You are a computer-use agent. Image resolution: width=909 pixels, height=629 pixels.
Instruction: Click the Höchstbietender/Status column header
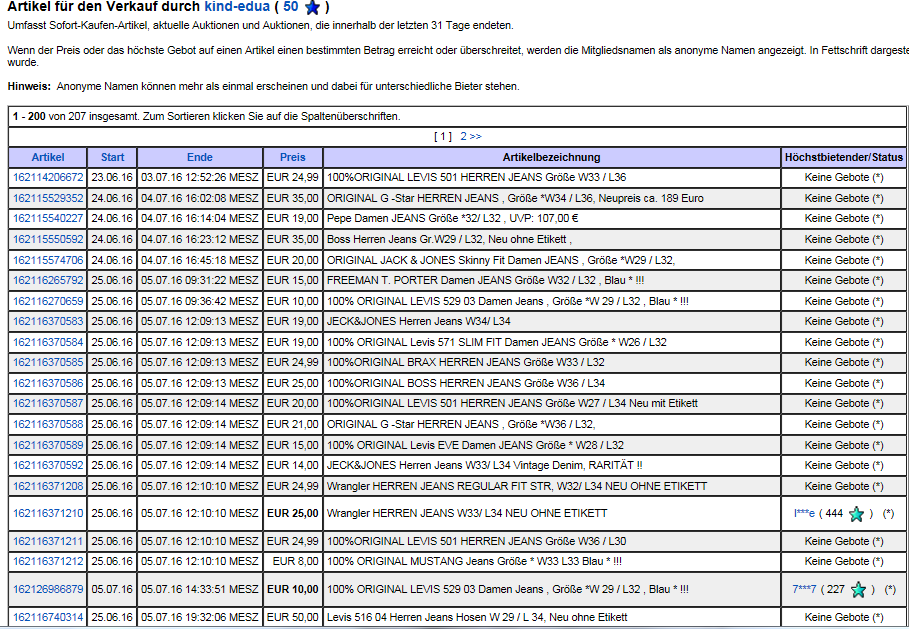tap(844, 157)
